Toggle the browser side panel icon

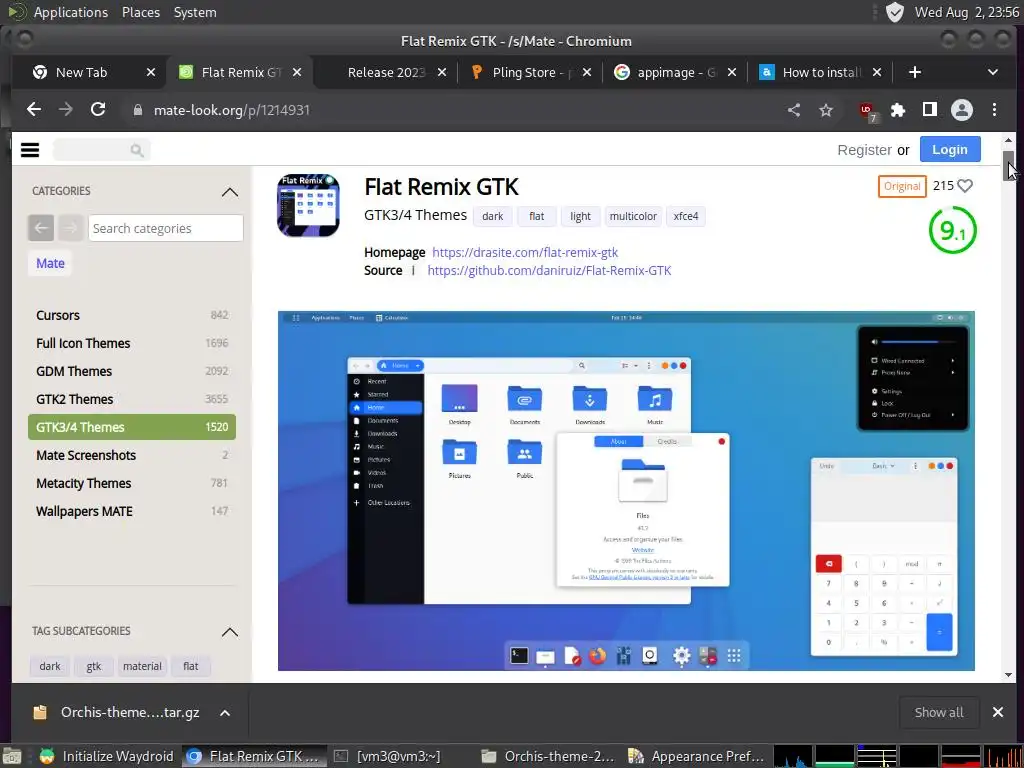[929, 110]
